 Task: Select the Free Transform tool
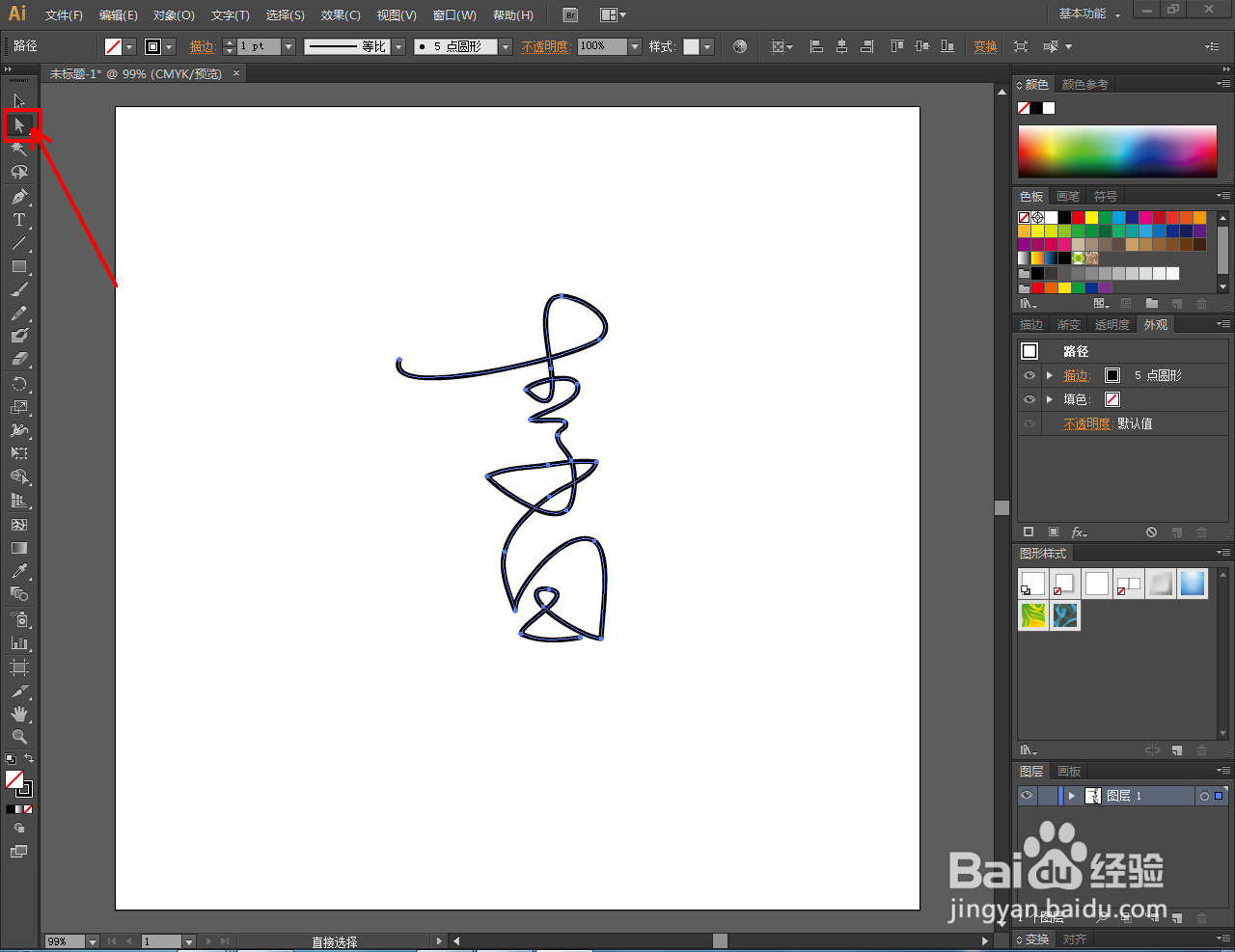[x=19, y=453]
